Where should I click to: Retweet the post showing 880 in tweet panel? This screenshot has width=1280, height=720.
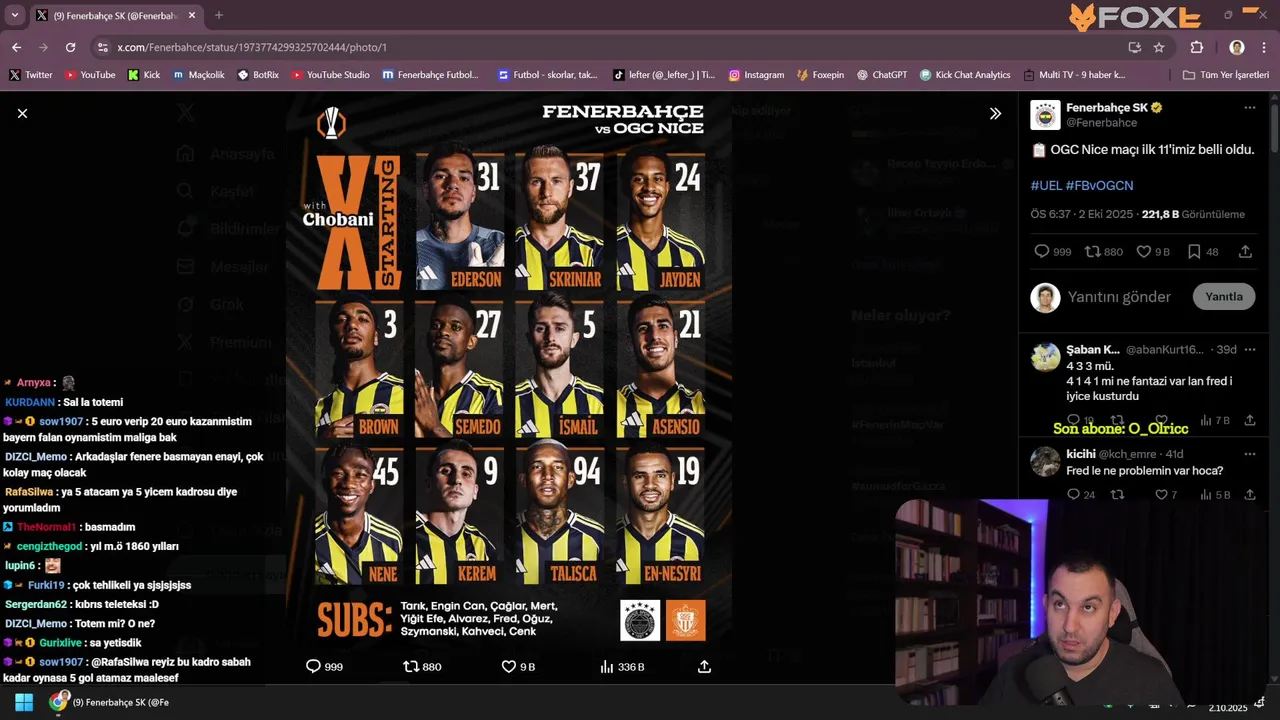point(1093,252)
